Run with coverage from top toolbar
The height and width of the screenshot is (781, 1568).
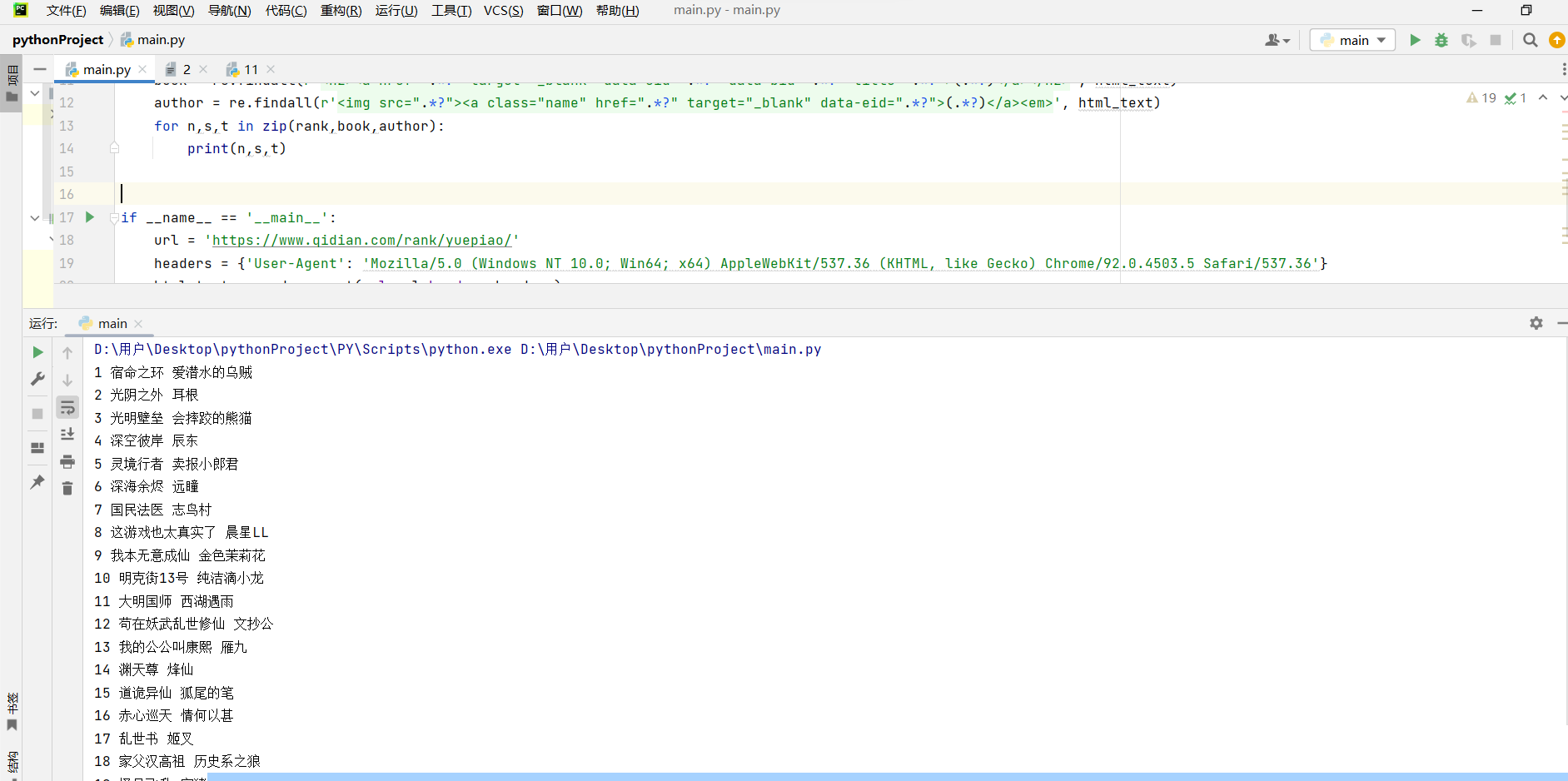tap(1468, 40)
